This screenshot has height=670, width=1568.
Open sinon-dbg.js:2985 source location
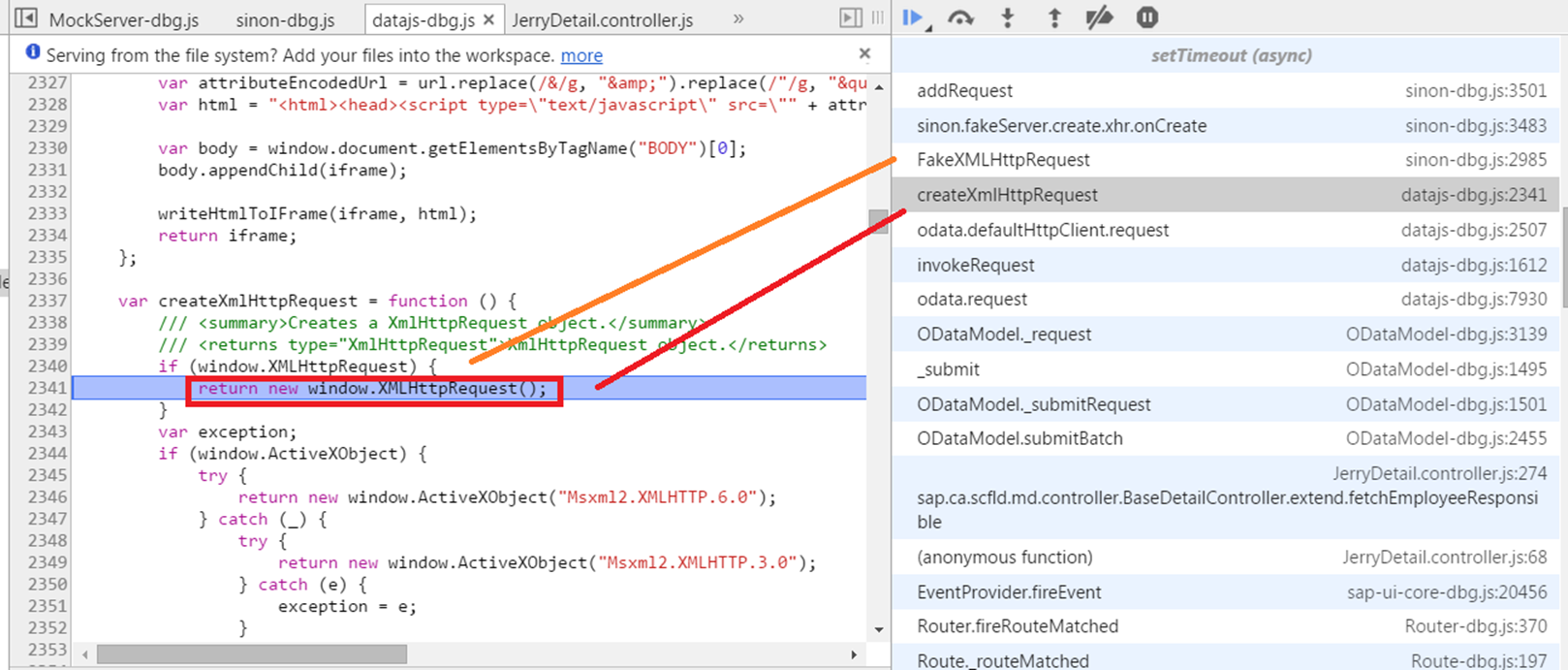click(1476, 160)
